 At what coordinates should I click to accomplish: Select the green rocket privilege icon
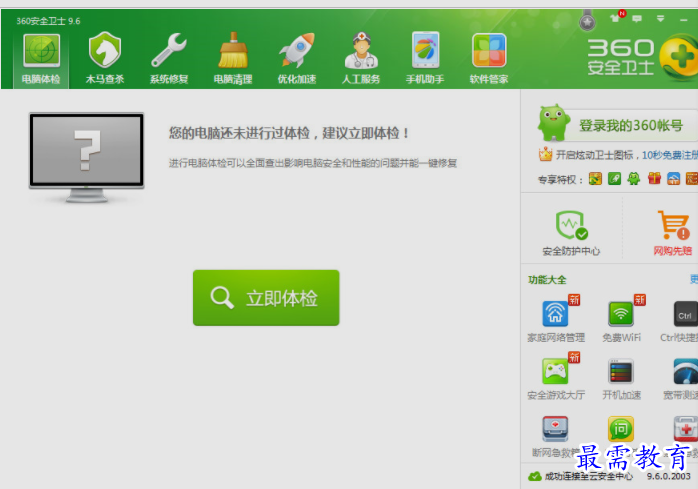click(x=614, y=179)
